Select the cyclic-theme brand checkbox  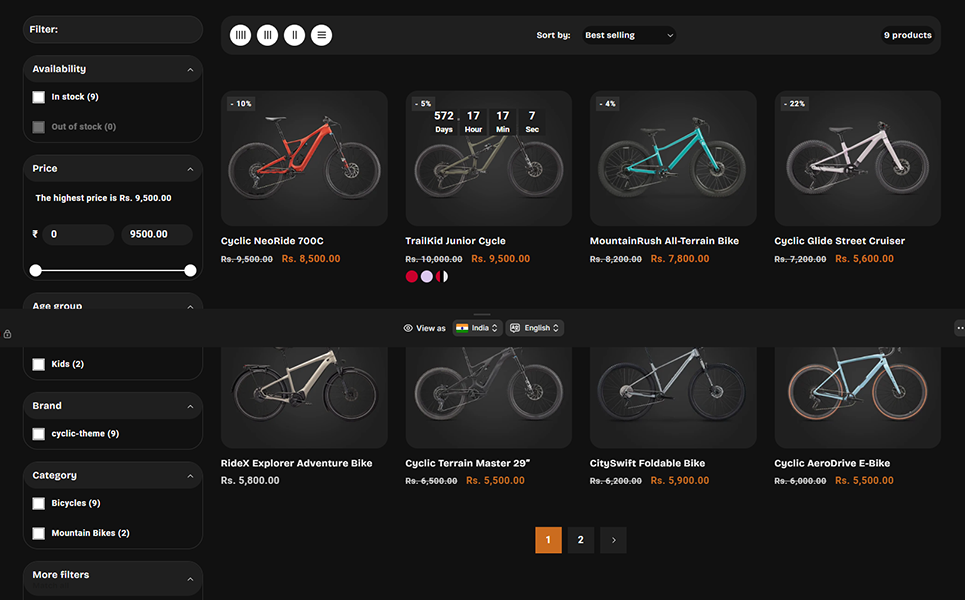click(39, 434)
